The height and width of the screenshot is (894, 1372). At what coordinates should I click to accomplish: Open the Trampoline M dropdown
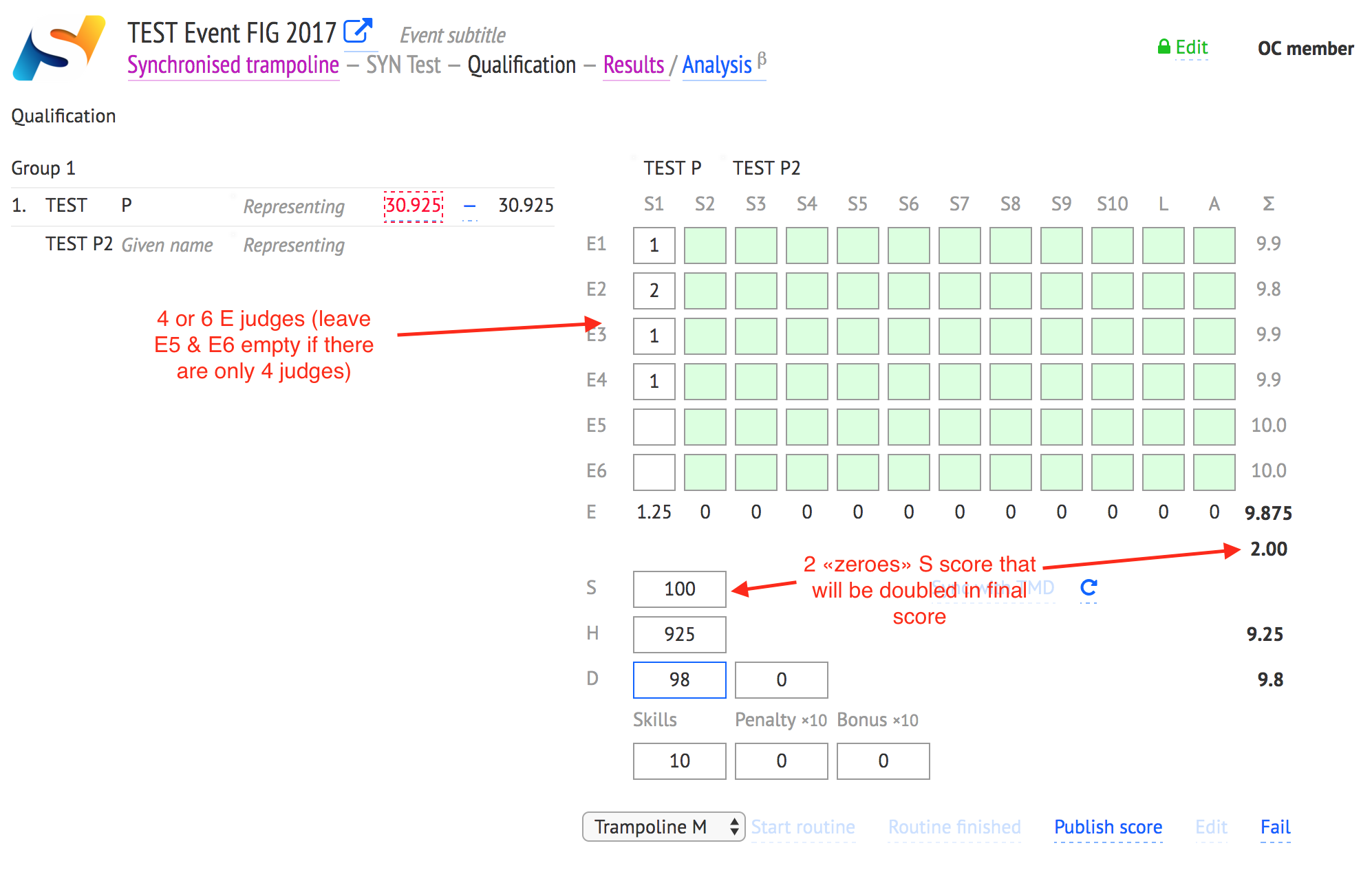(663, 827)
